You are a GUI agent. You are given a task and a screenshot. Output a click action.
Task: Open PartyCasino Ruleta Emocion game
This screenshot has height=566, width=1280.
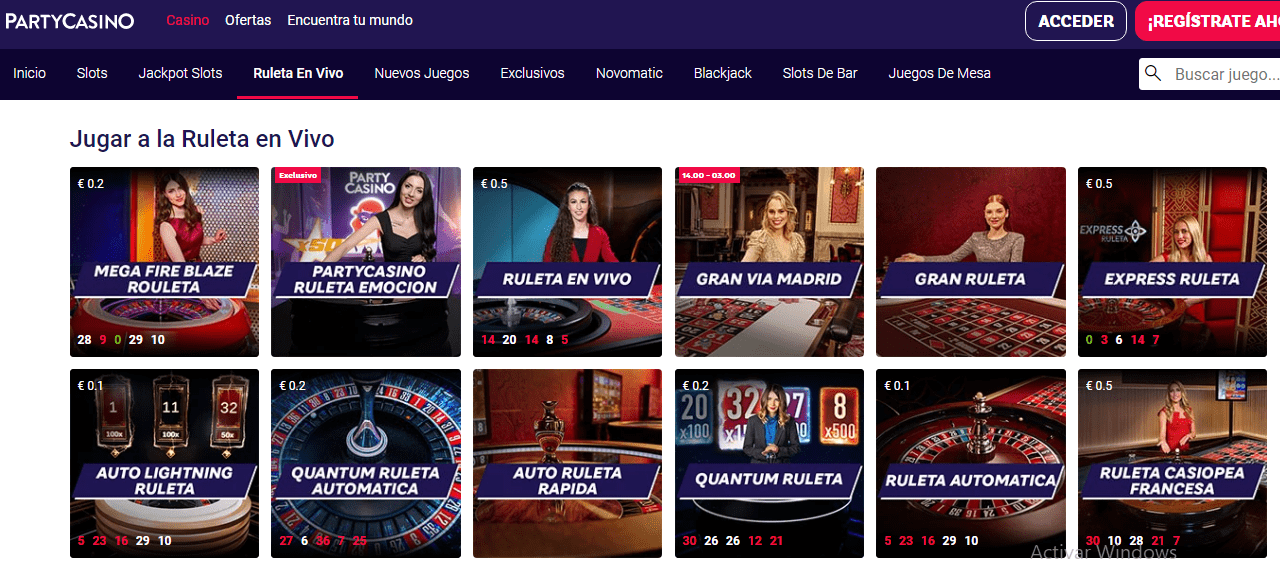click(x=366, y=262)
